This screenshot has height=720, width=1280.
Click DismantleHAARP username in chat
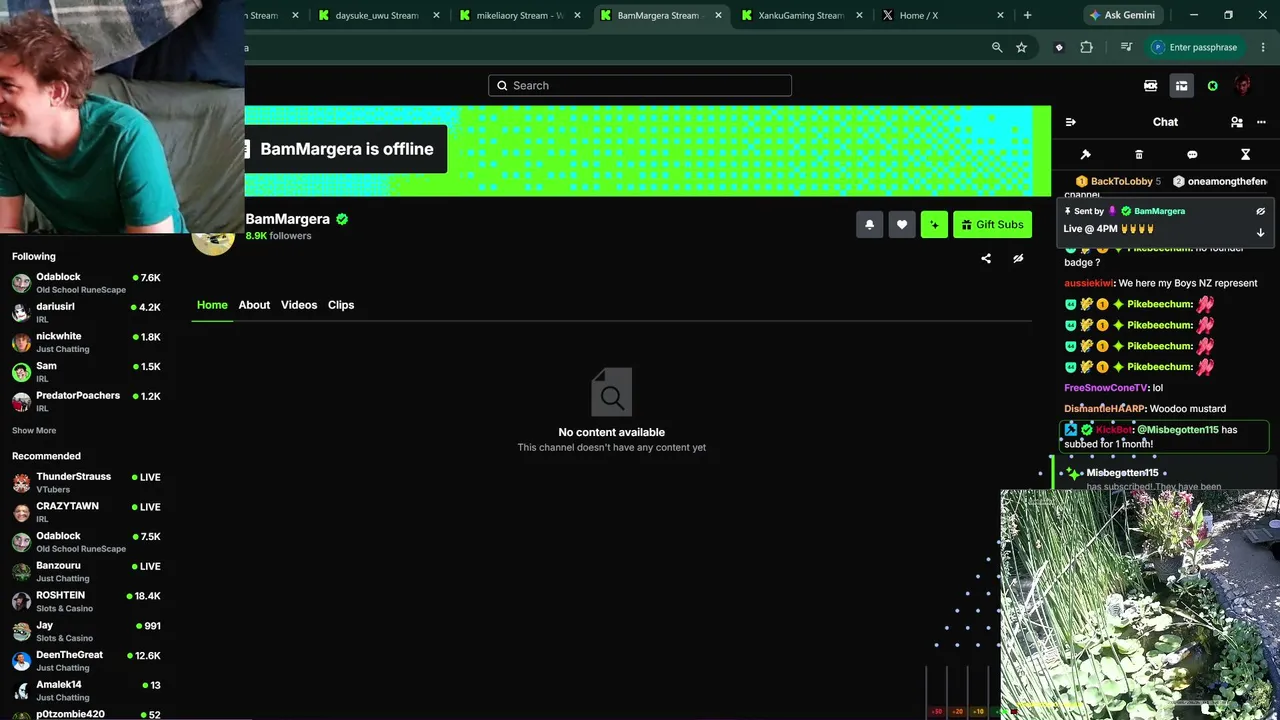point(1104,409)
